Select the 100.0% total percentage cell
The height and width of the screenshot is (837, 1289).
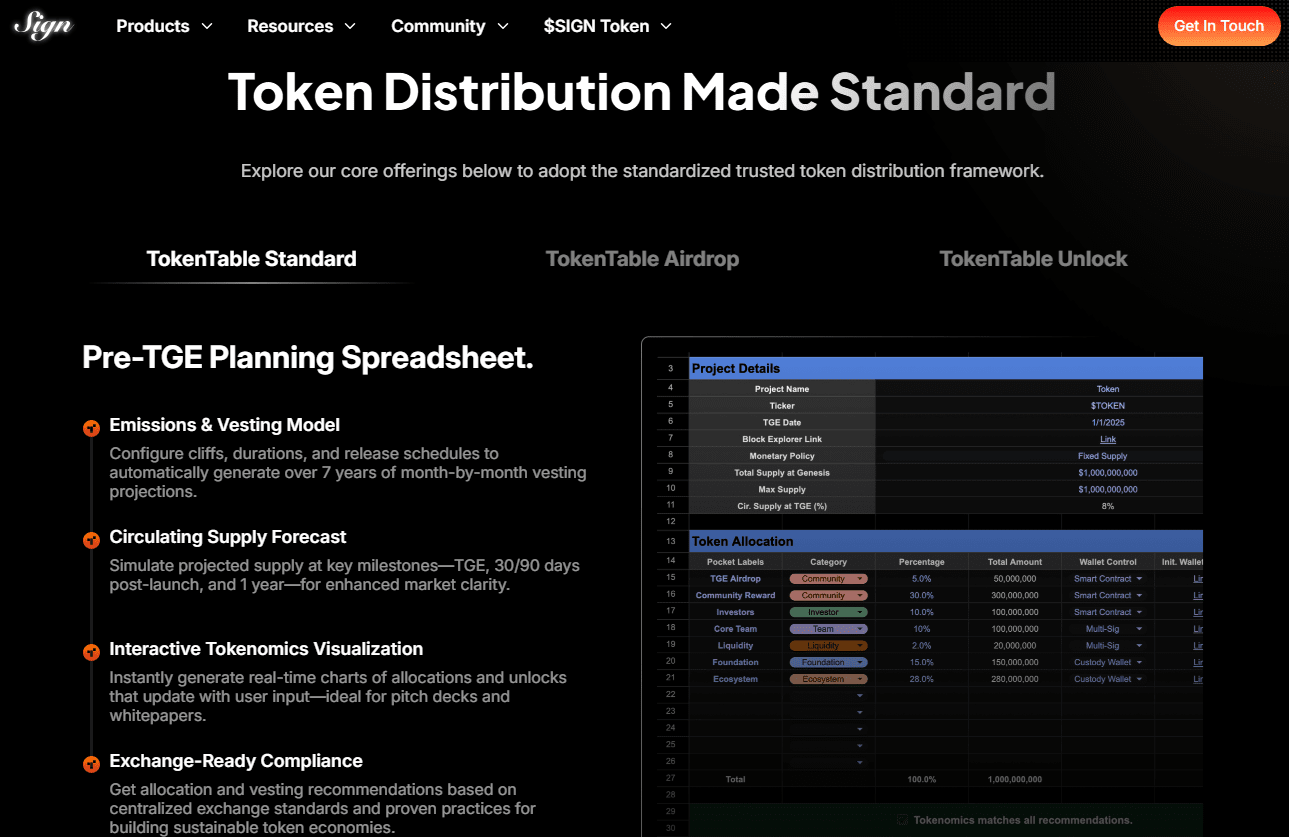(921, 779)
